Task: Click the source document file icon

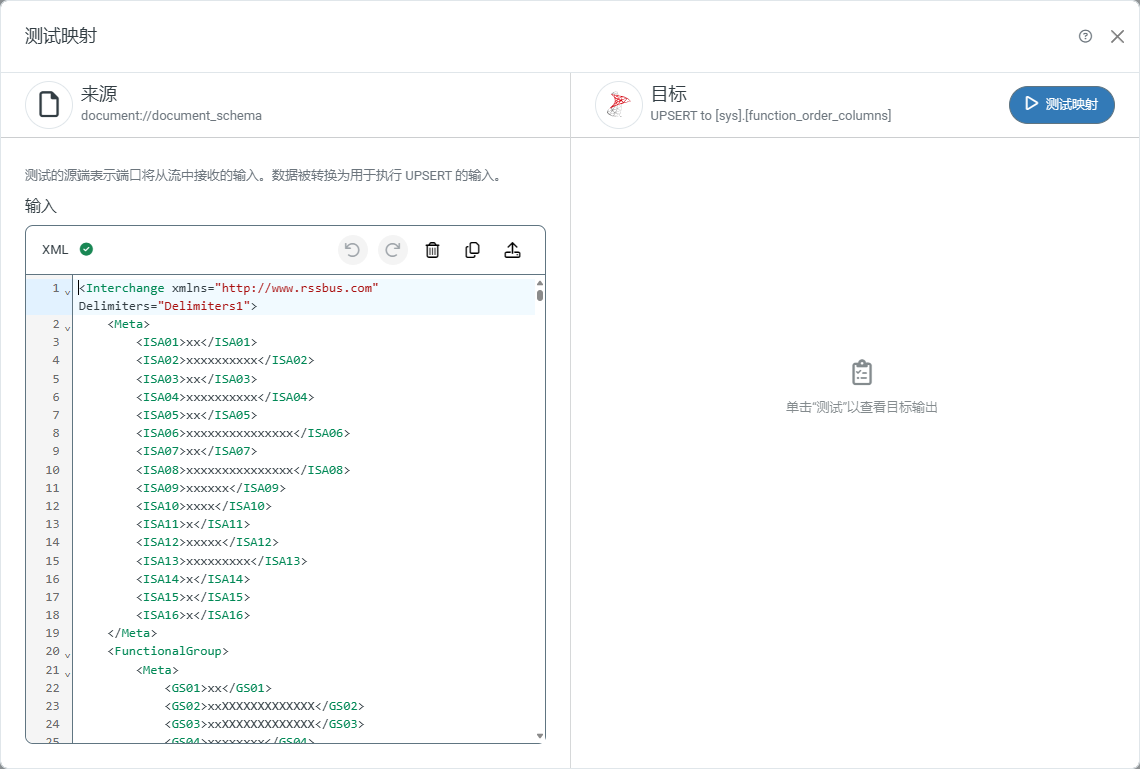Action: pos(49,105)
